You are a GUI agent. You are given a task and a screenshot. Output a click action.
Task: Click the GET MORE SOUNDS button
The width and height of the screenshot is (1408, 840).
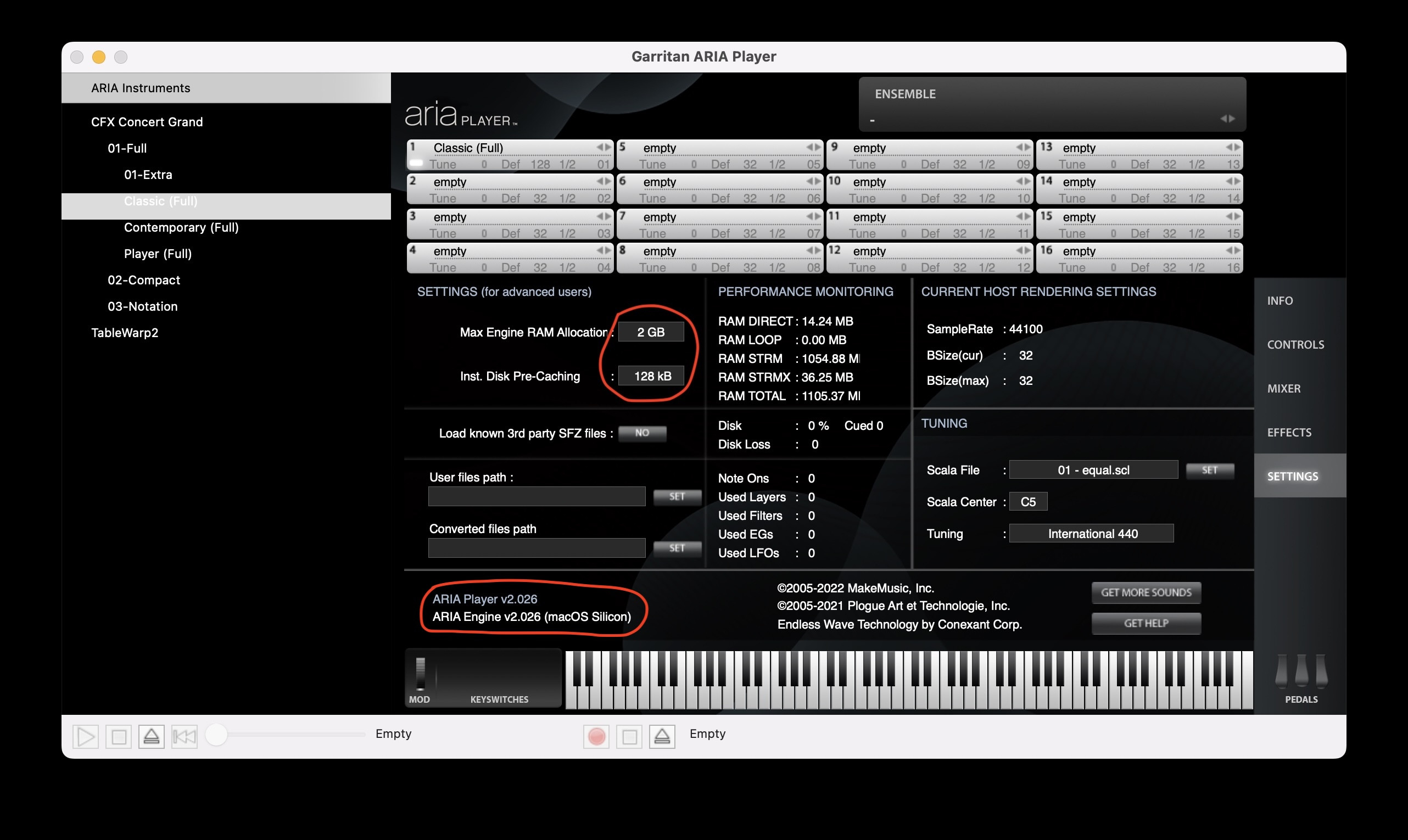click(x=1146, y=592)
